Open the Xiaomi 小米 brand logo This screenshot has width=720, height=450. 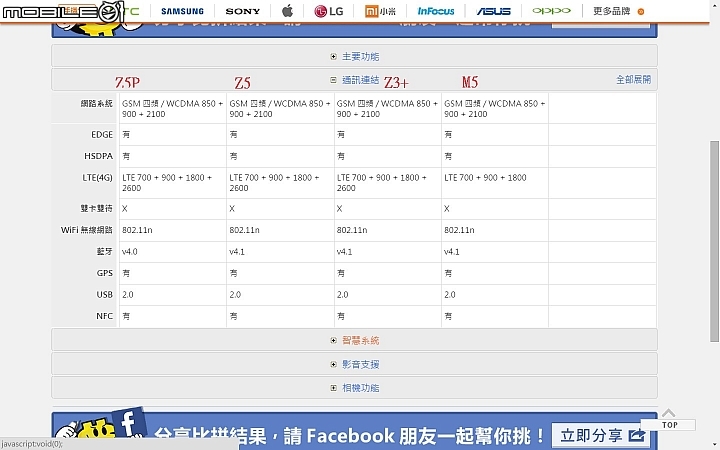point(380,11)
